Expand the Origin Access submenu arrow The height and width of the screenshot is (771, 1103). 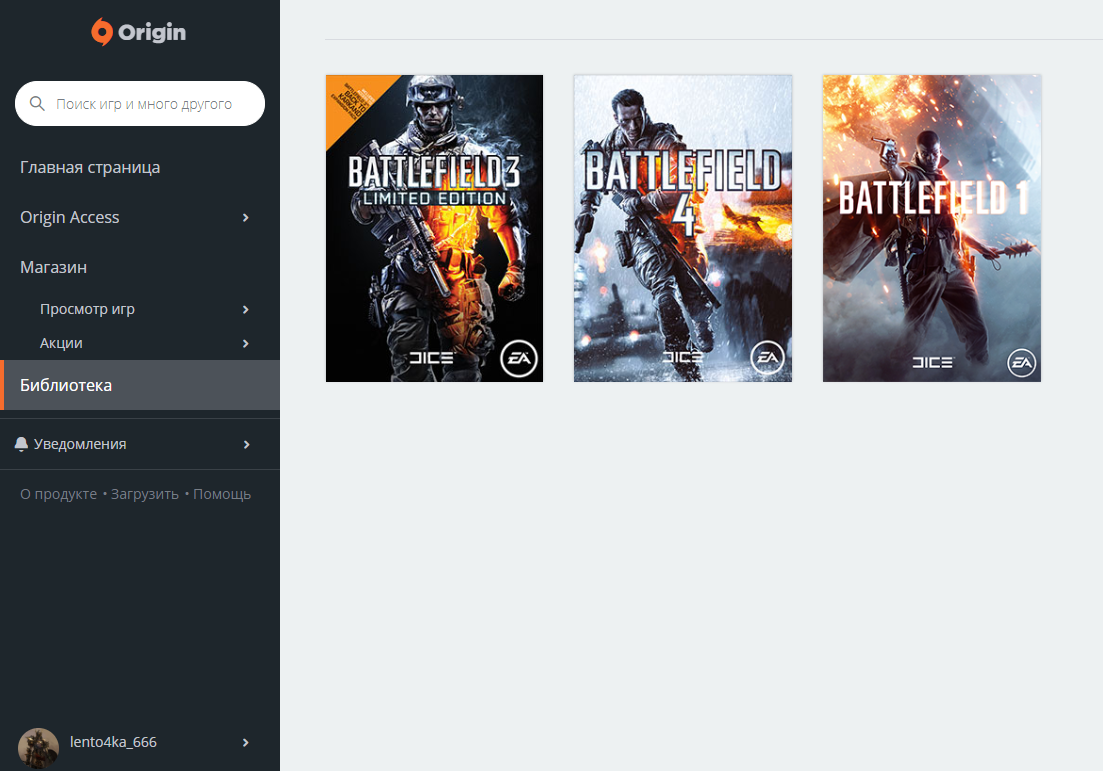tap(246, 217)
